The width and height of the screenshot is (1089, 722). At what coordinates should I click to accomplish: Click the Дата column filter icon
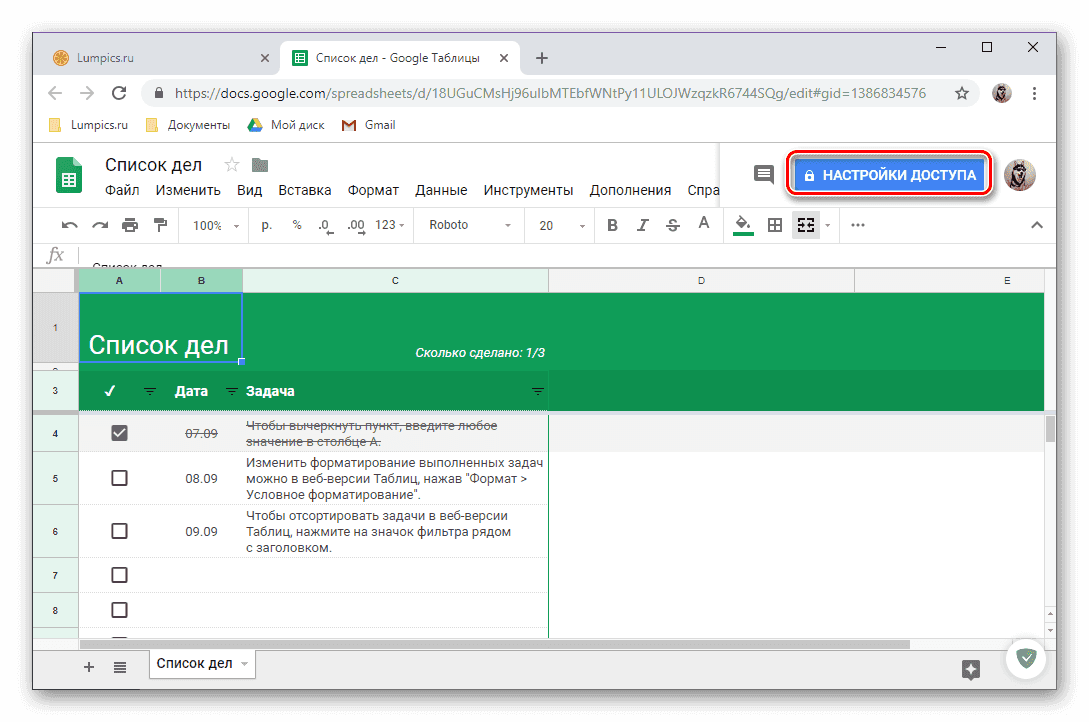point(230,391)
